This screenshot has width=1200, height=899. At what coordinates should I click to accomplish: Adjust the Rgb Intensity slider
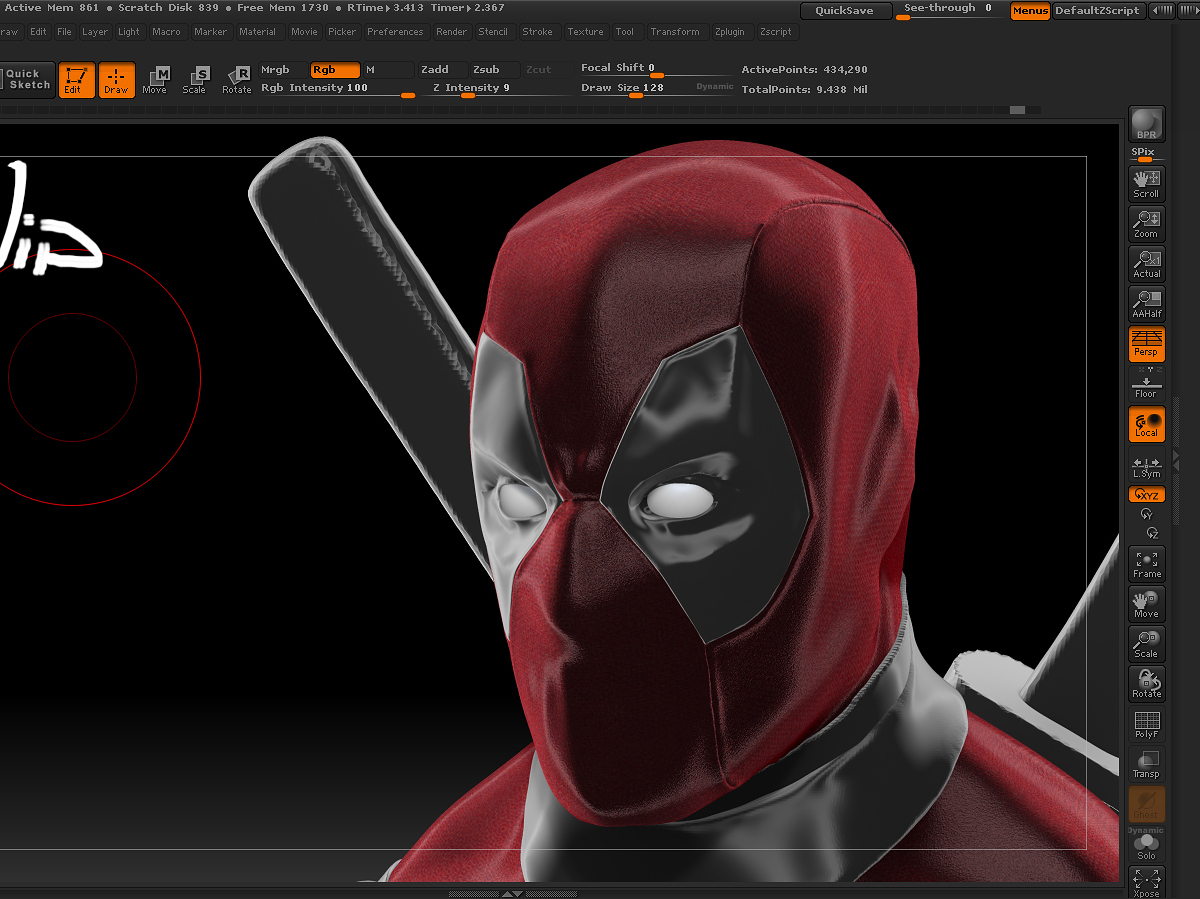[x=338, y=88]
